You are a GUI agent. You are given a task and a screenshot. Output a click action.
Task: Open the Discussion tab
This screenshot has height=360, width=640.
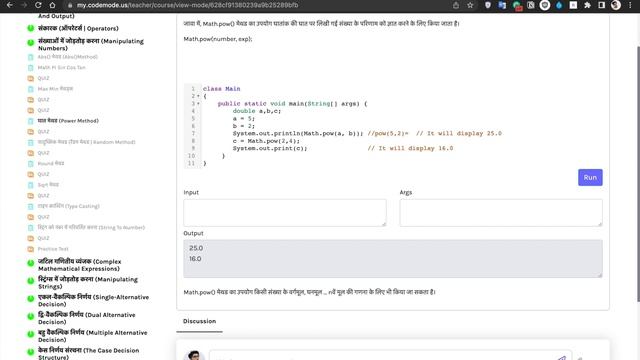point(199,321)
